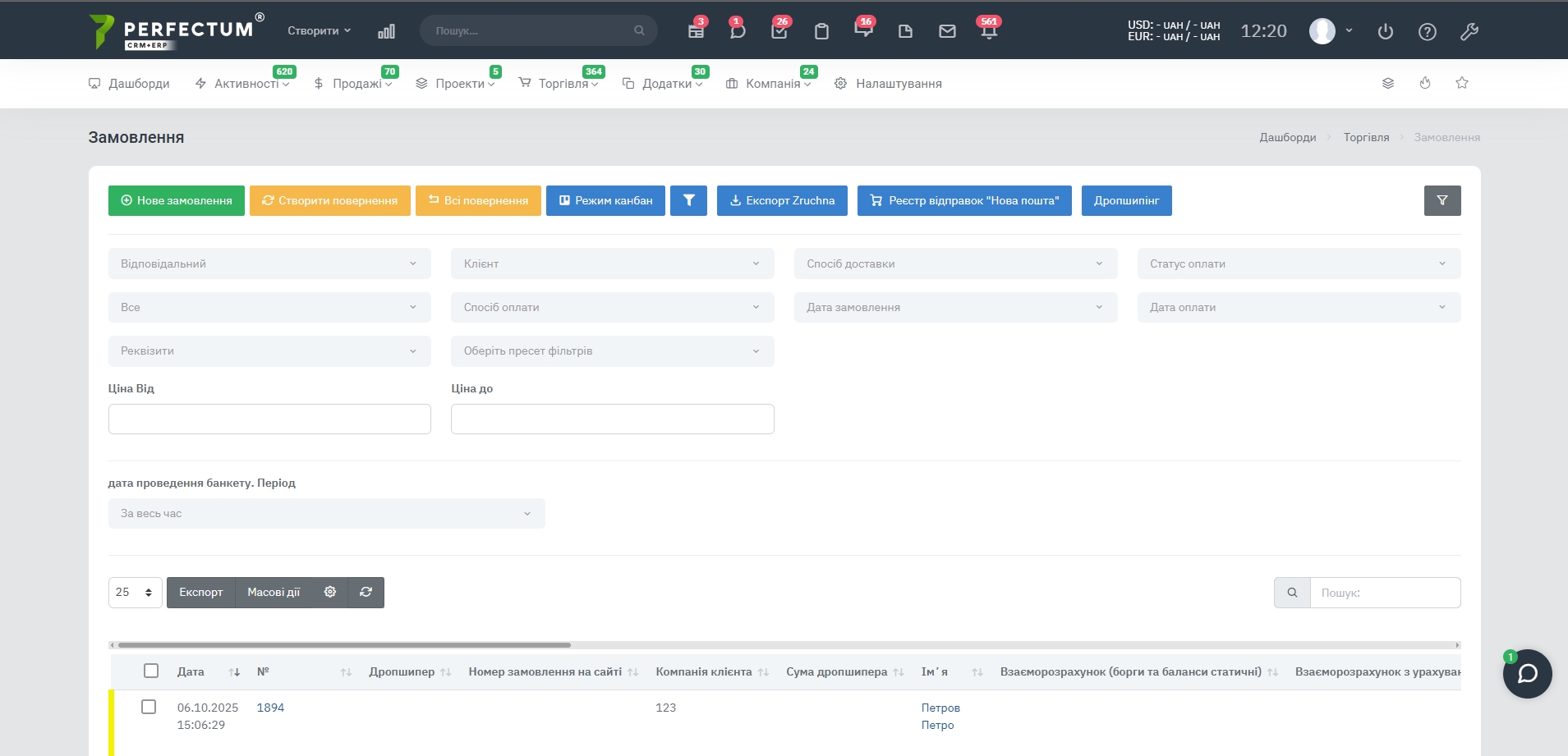Click the Нове замовлення button
The height and width of the screenshot is (756, 1568).
(x=177, y=200)
